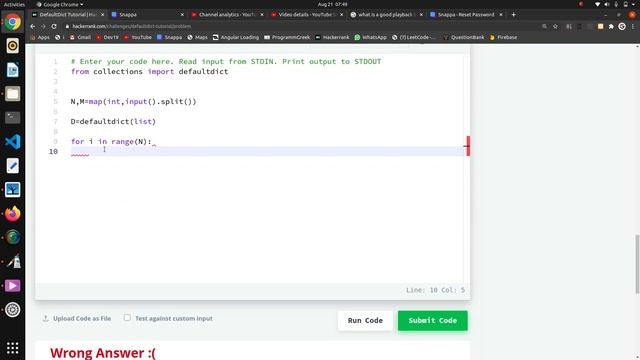Click the Upload Code as File link
Viewport: 640px width, 360px height.
[82, 318]
